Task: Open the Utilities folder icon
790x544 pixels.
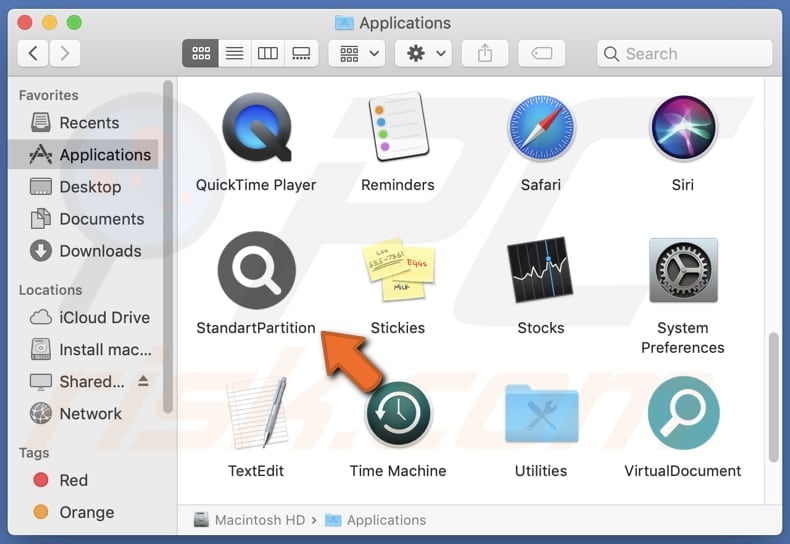Action: tap(541, 414)
